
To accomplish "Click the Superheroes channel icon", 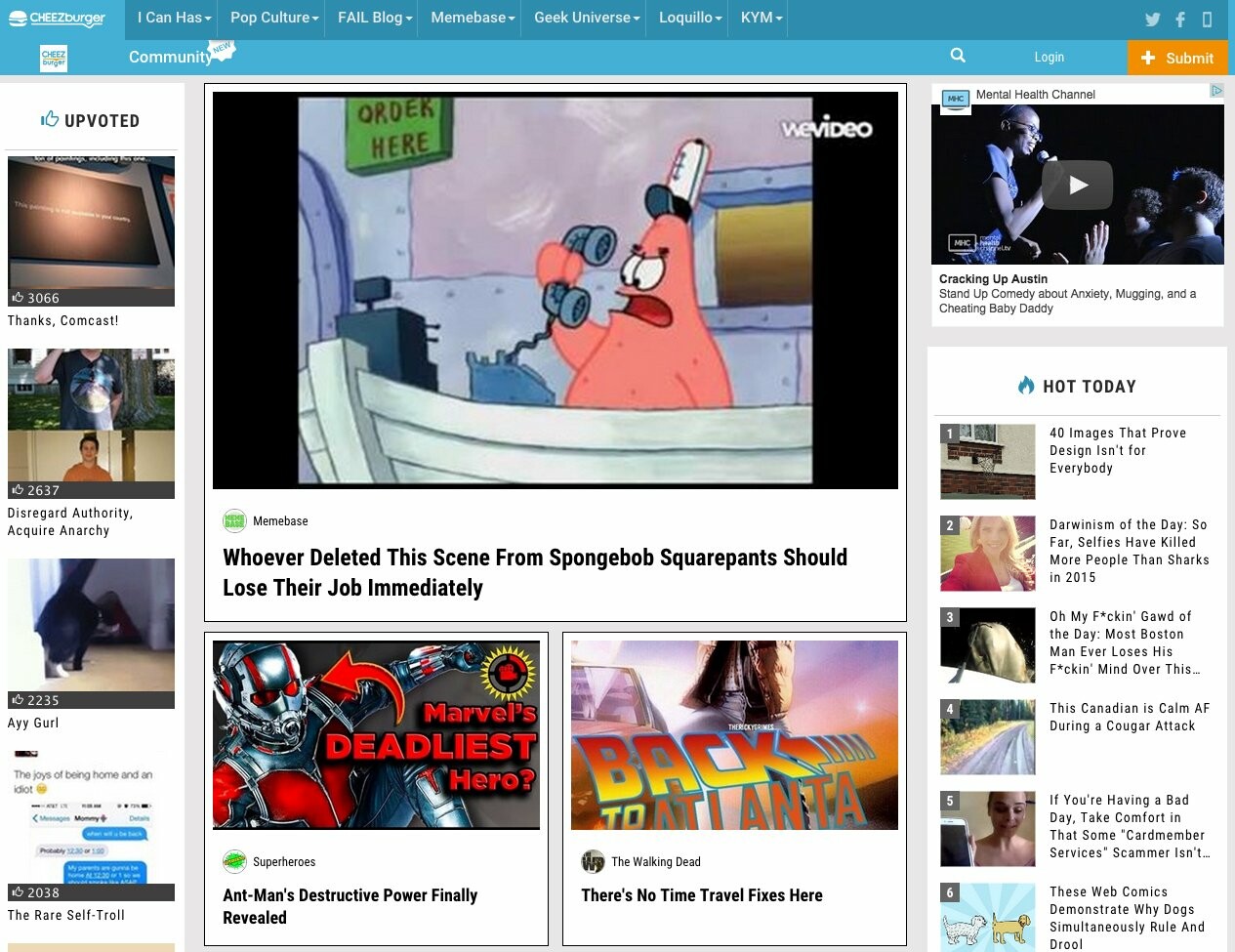I will 234,861.
